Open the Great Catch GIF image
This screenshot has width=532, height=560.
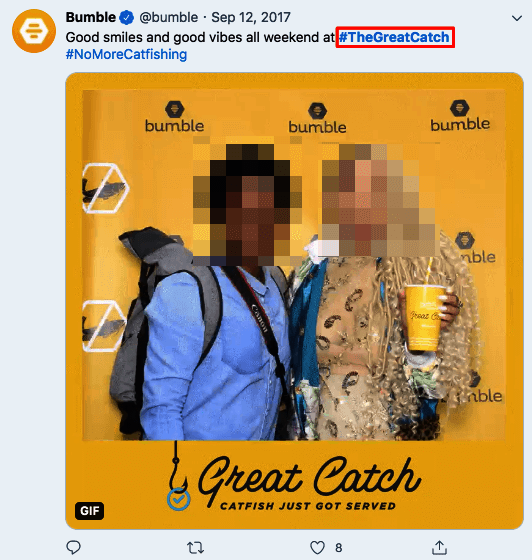pos(295,301)
